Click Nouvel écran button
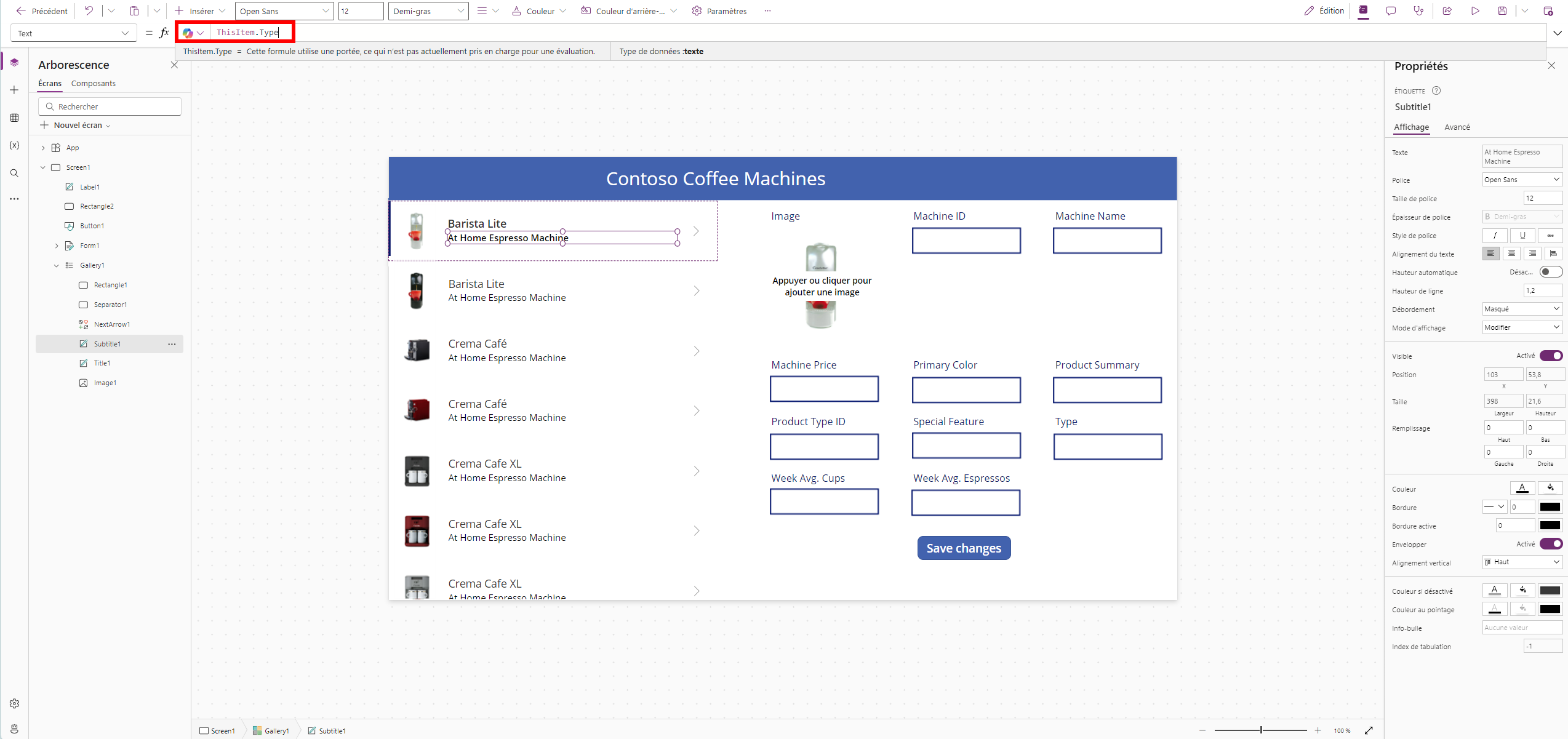Image resolution: width=1568 pixels, height=739 pixels. [76, 125]
